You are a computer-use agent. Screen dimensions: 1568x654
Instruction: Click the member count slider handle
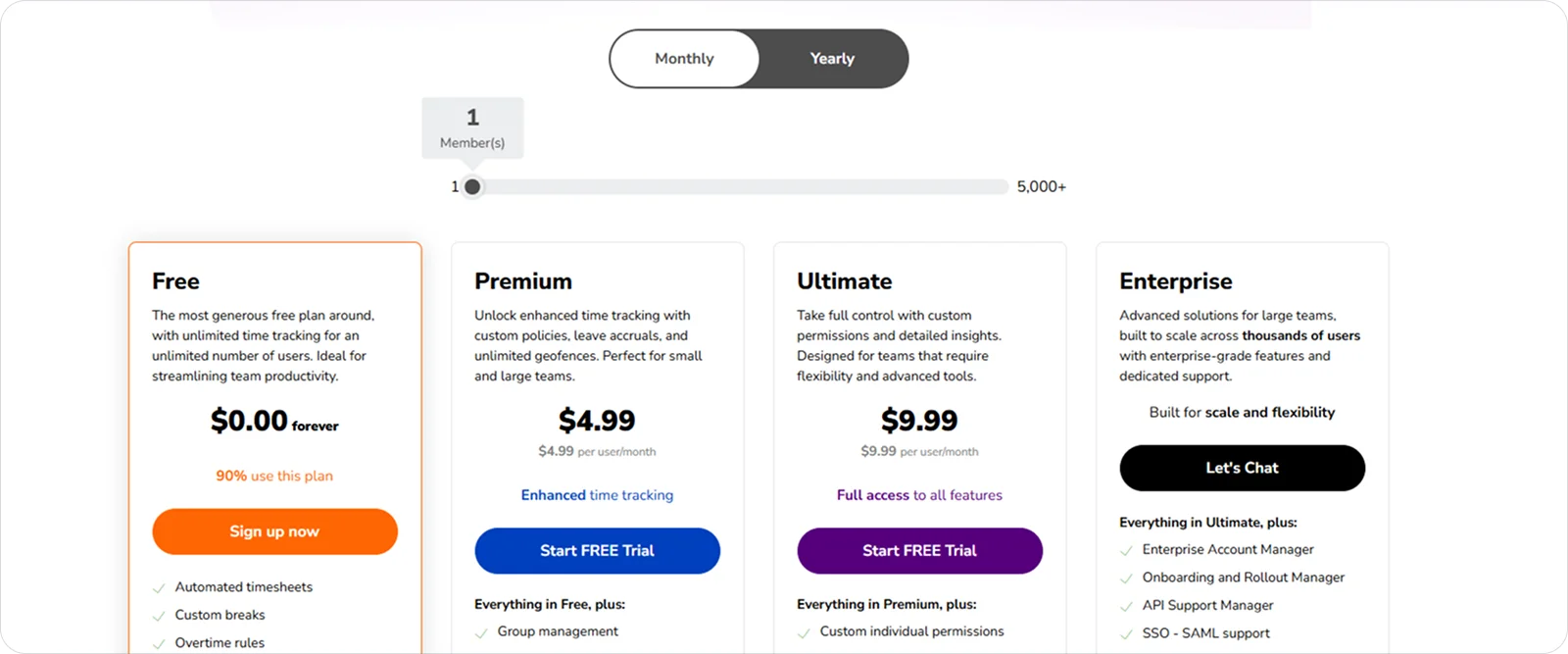(473, 186)
